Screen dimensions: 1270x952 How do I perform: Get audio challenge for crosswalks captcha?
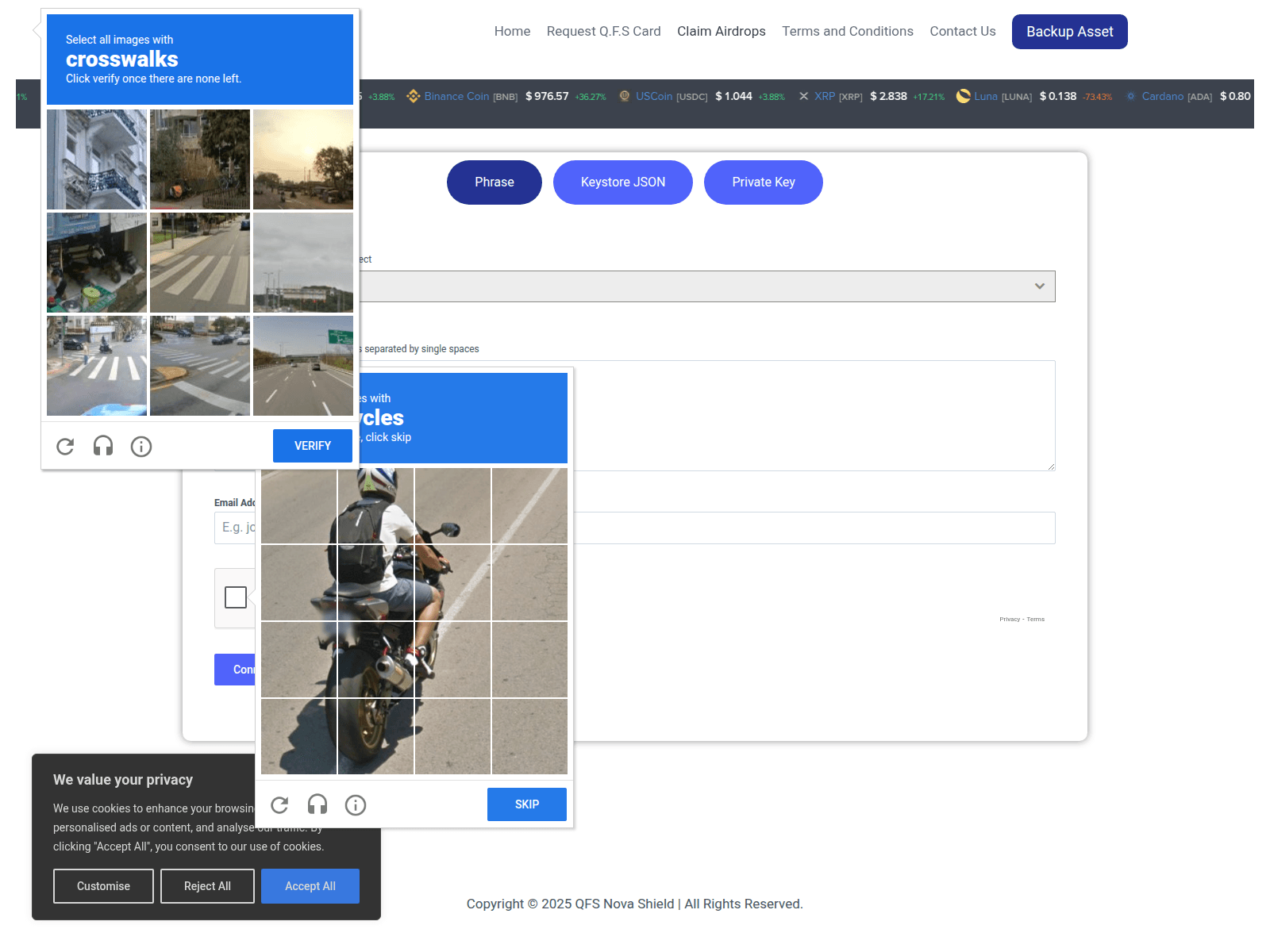click(103, 447)
